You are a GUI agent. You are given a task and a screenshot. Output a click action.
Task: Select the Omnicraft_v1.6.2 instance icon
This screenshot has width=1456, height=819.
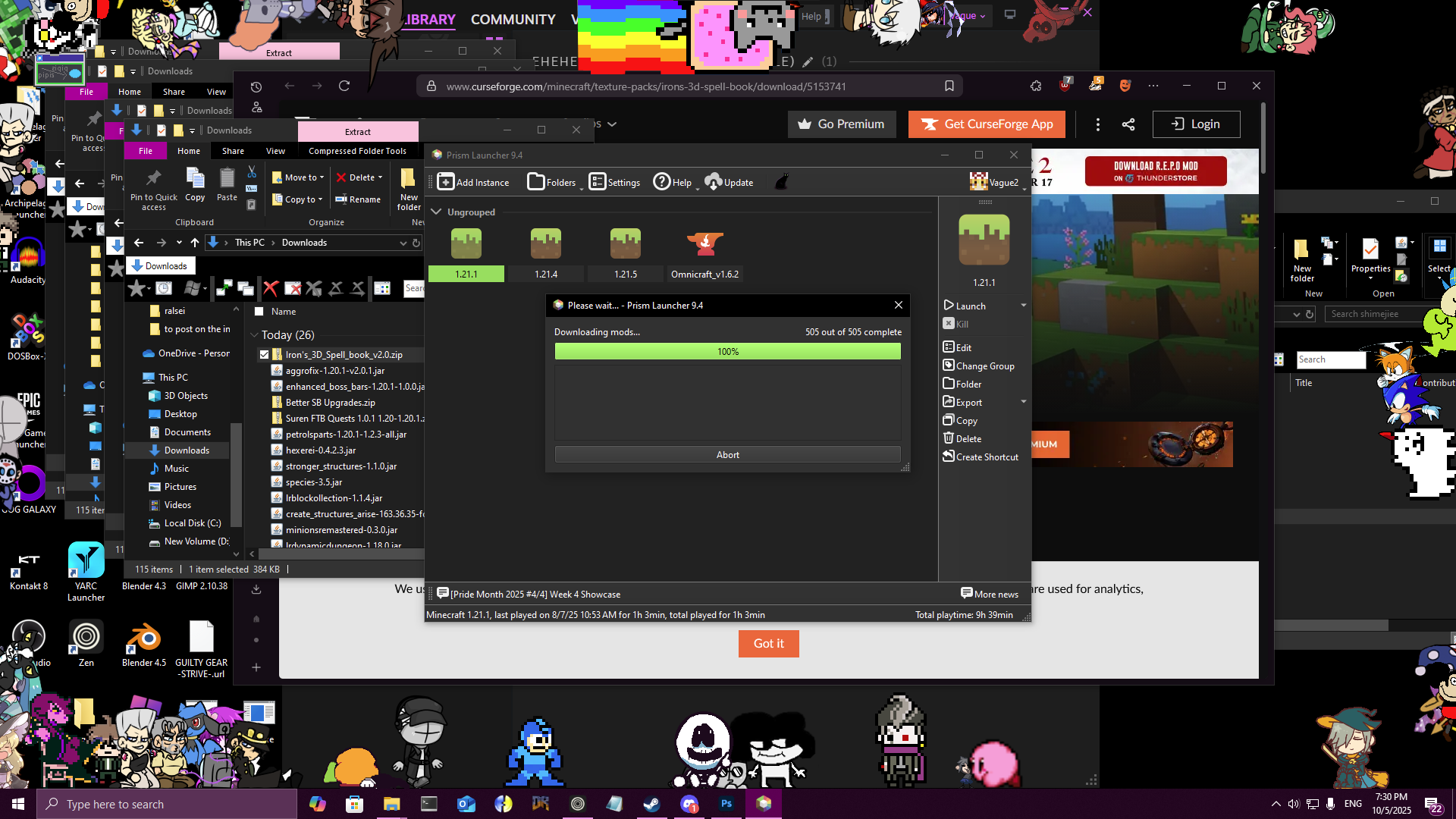(704, 243)
